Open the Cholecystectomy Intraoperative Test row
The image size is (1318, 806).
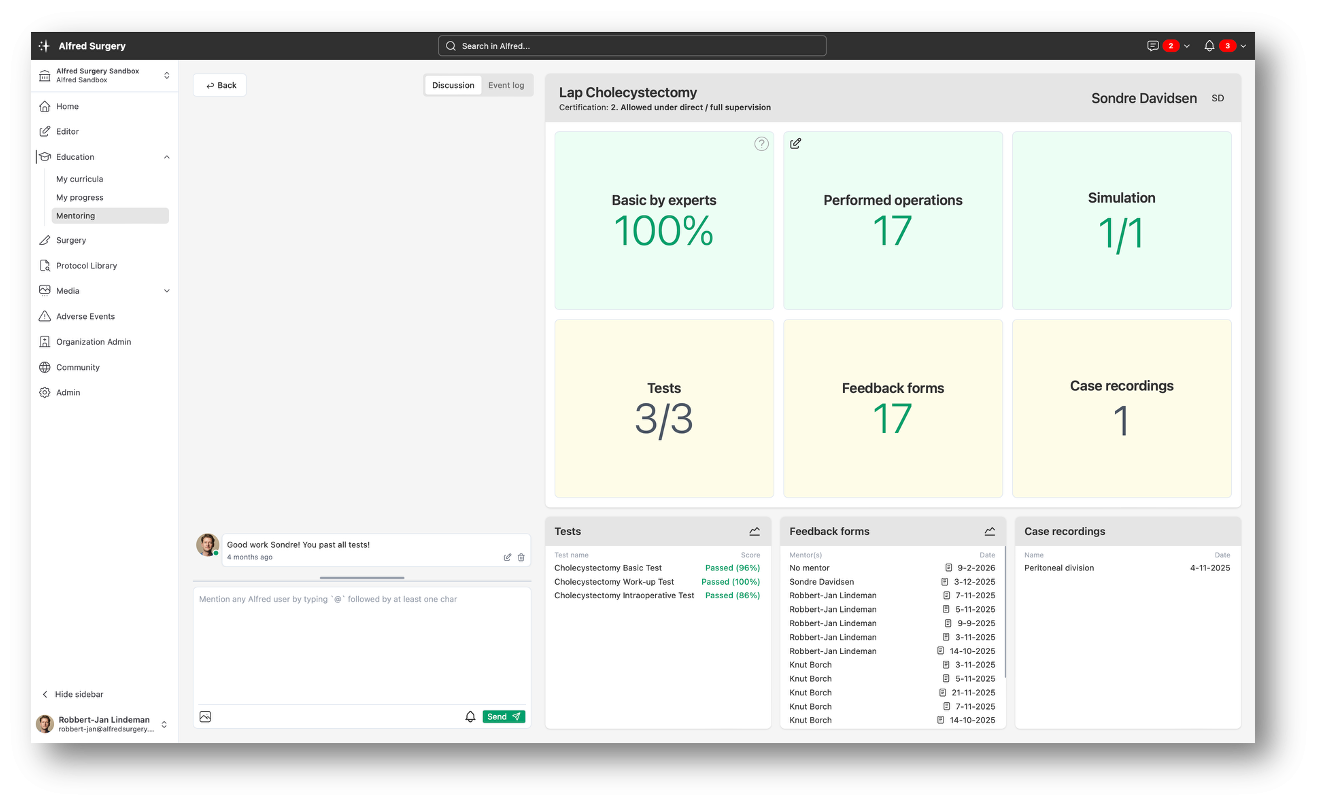click(x=657, y=596)
